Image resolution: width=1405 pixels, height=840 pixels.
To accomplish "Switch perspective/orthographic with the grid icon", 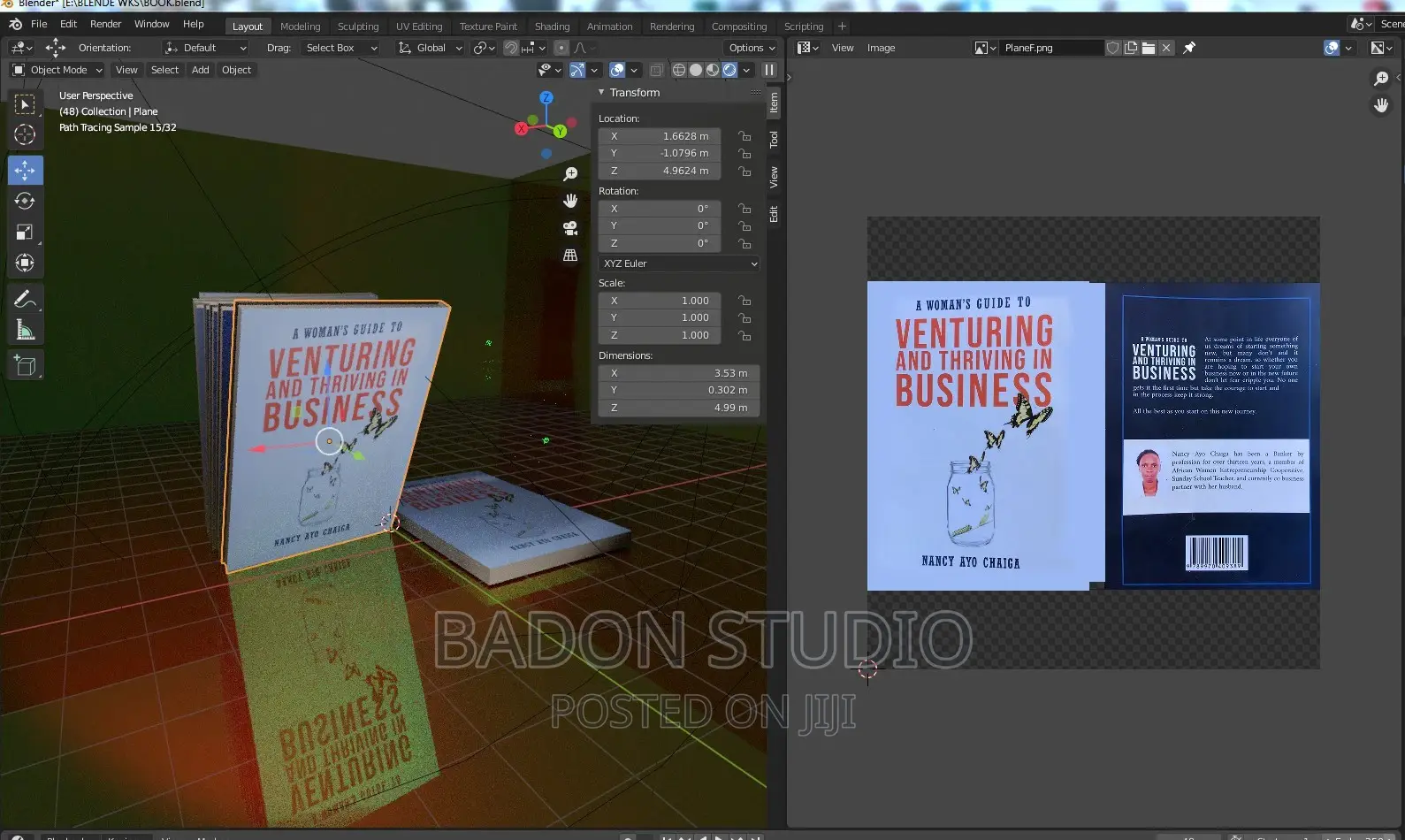I will pyautogui.click(x=570, y=256).
